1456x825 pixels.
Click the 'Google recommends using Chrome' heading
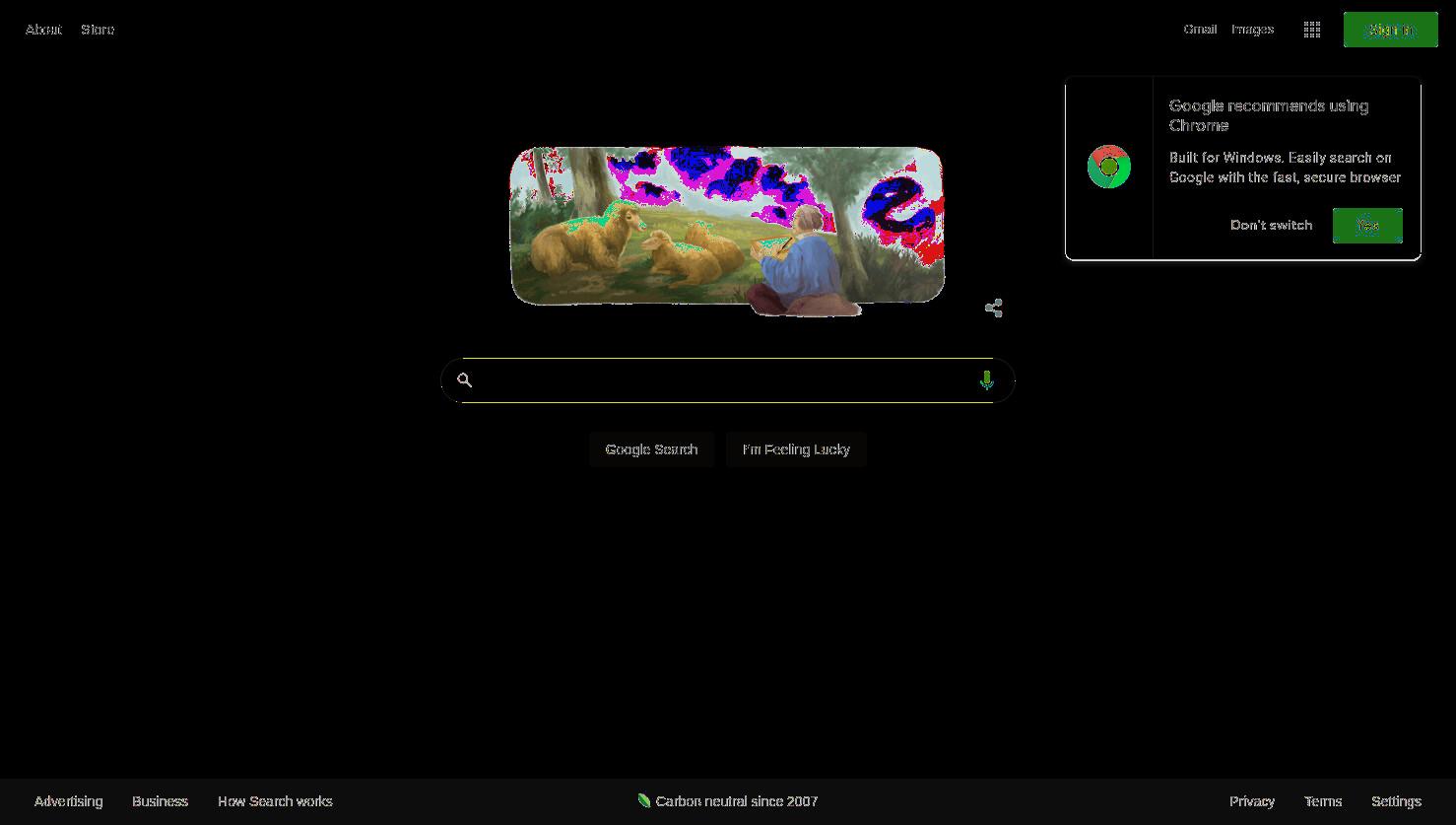pyautogui.click(x=1269, y=115)
